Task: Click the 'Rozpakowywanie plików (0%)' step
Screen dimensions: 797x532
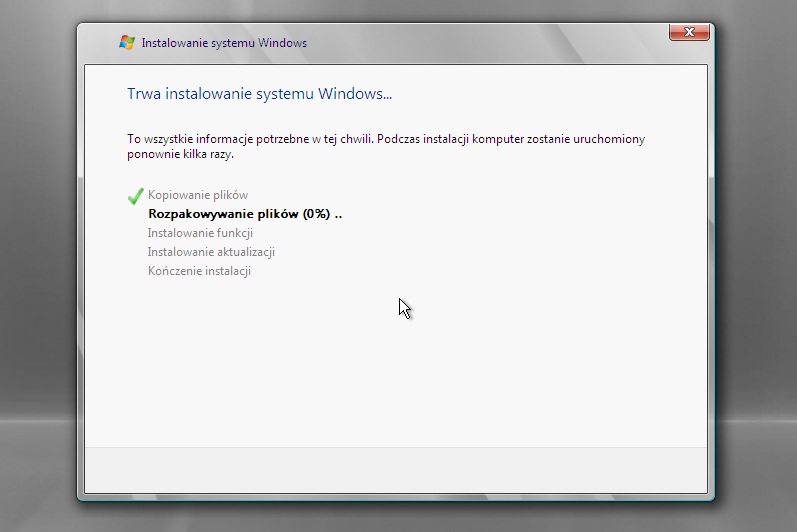Action: click(245, 214)
